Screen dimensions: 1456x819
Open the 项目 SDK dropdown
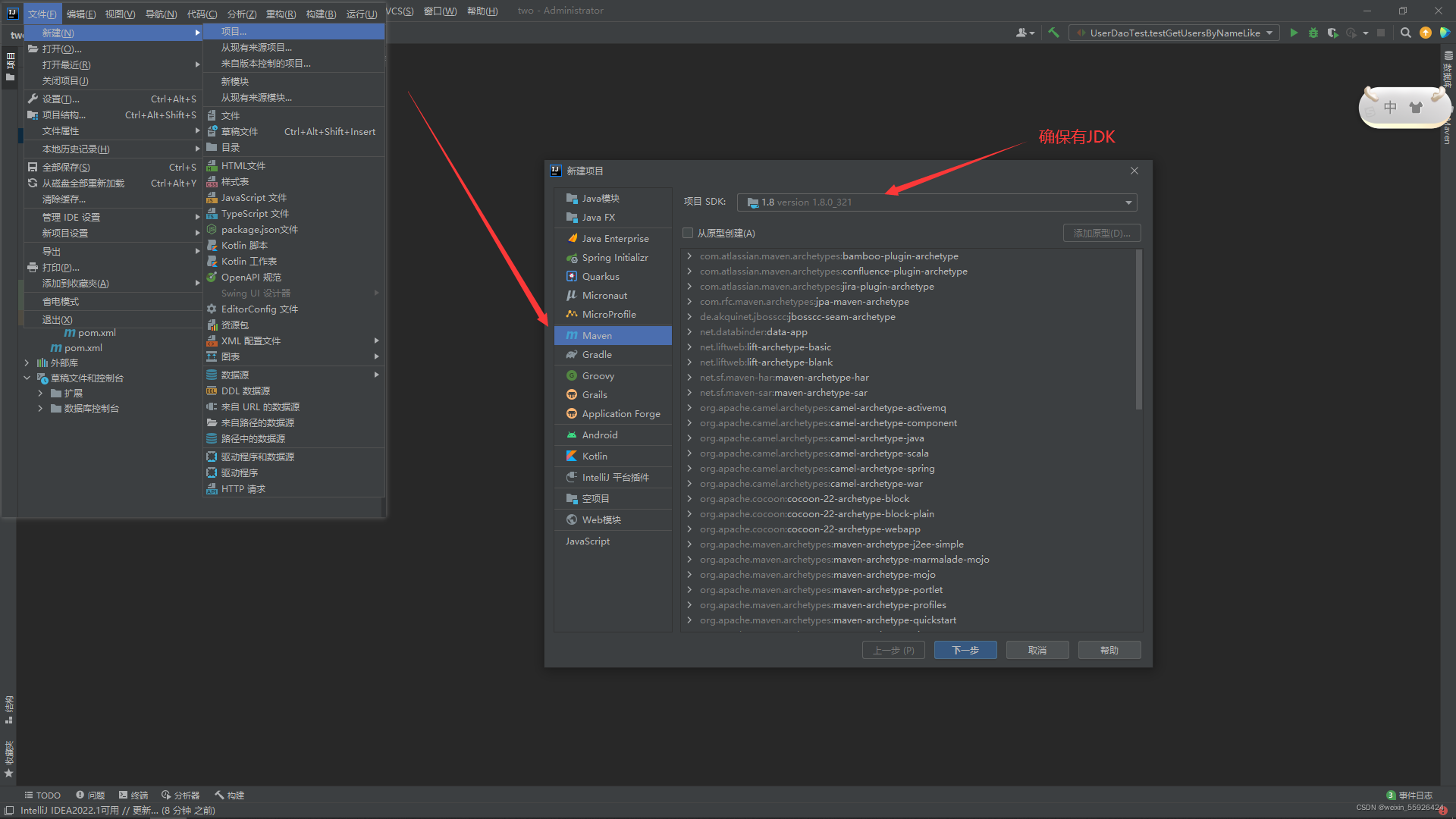pyautogui.click(x=937, y=202)
